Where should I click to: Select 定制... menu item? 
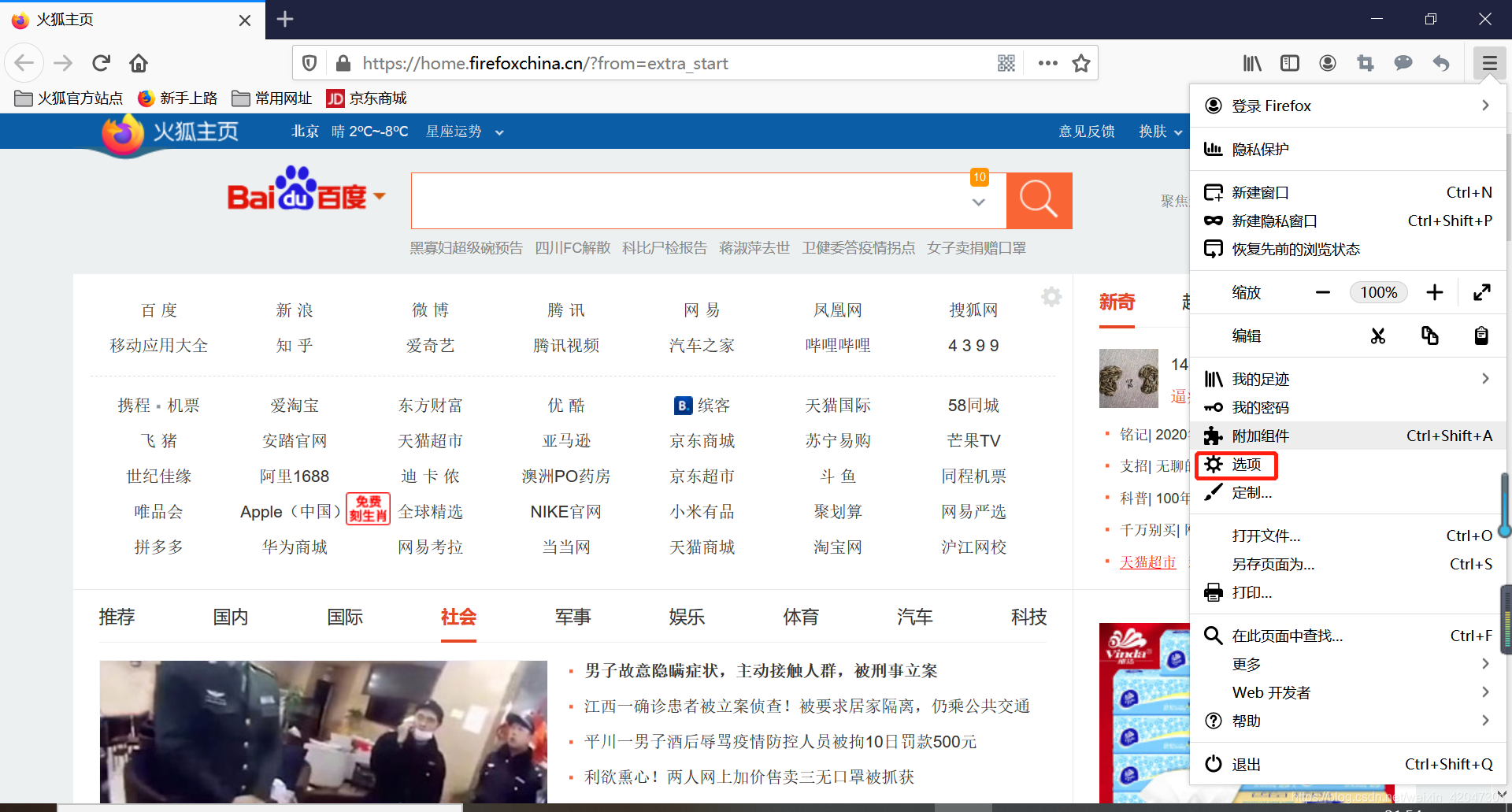click(1347, 492)
